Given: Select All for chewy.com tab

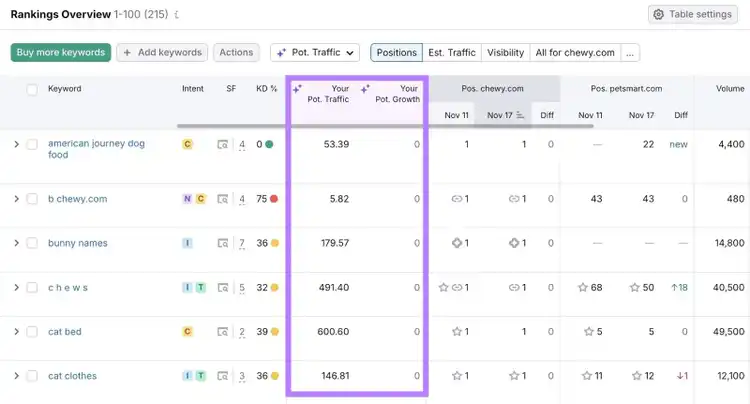Looking at the screenshot, I should click(x=575, y=53).
